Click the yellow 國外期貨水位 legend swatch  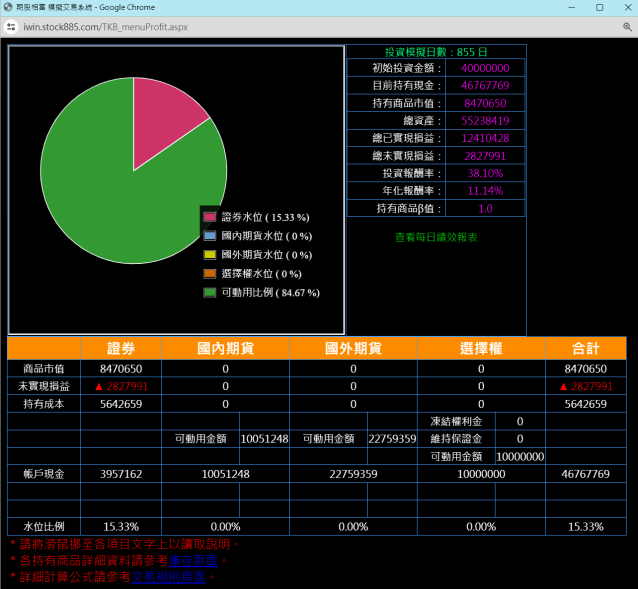coord(210,255)
